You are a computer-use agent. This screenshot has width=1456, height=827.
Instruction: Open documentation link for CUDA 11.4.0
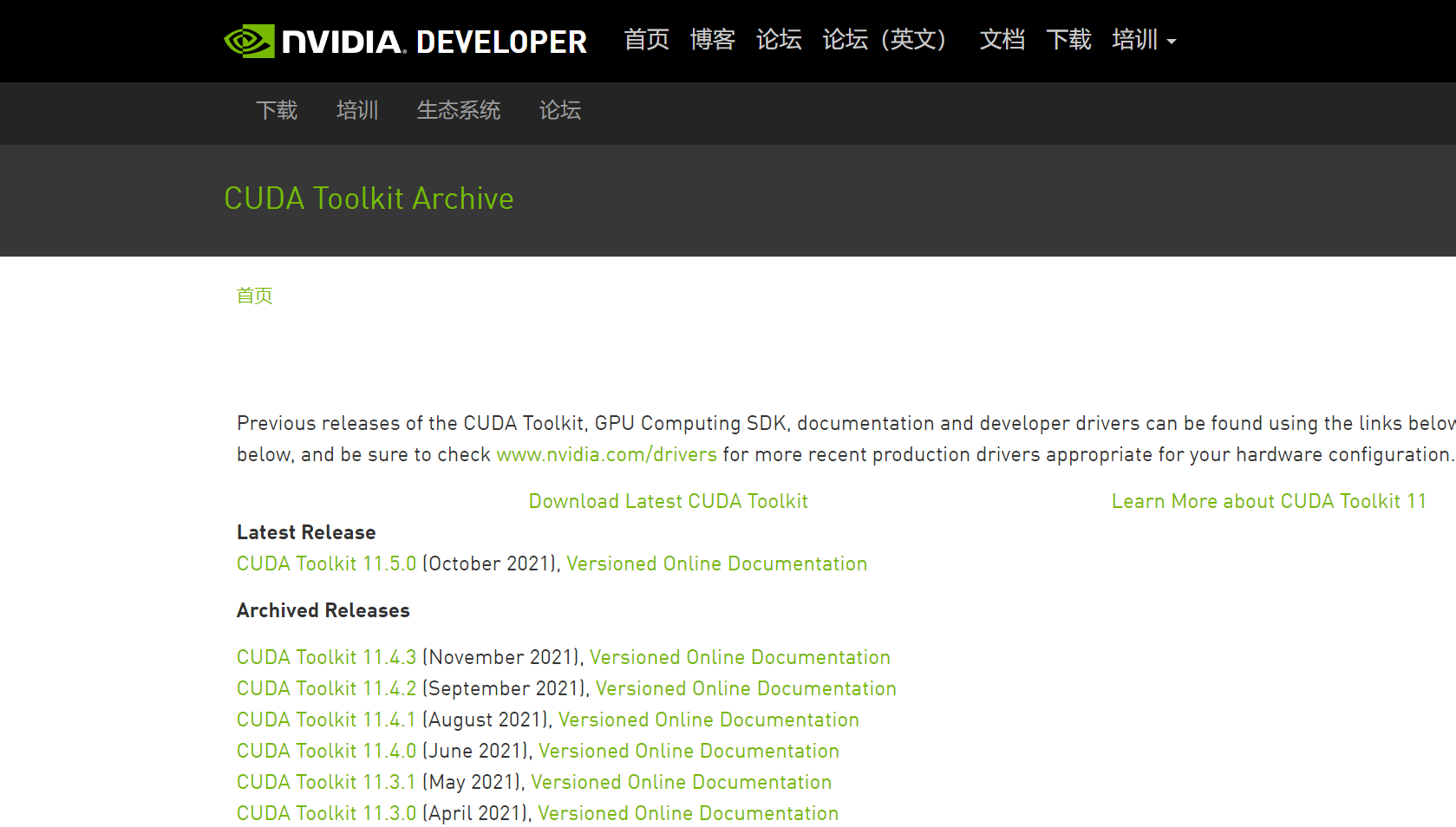[x=689, y=751]
